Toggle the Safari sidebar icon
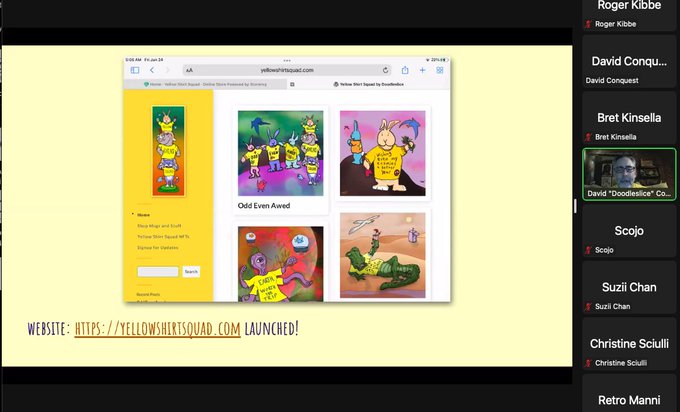 (x=135, y=70)
